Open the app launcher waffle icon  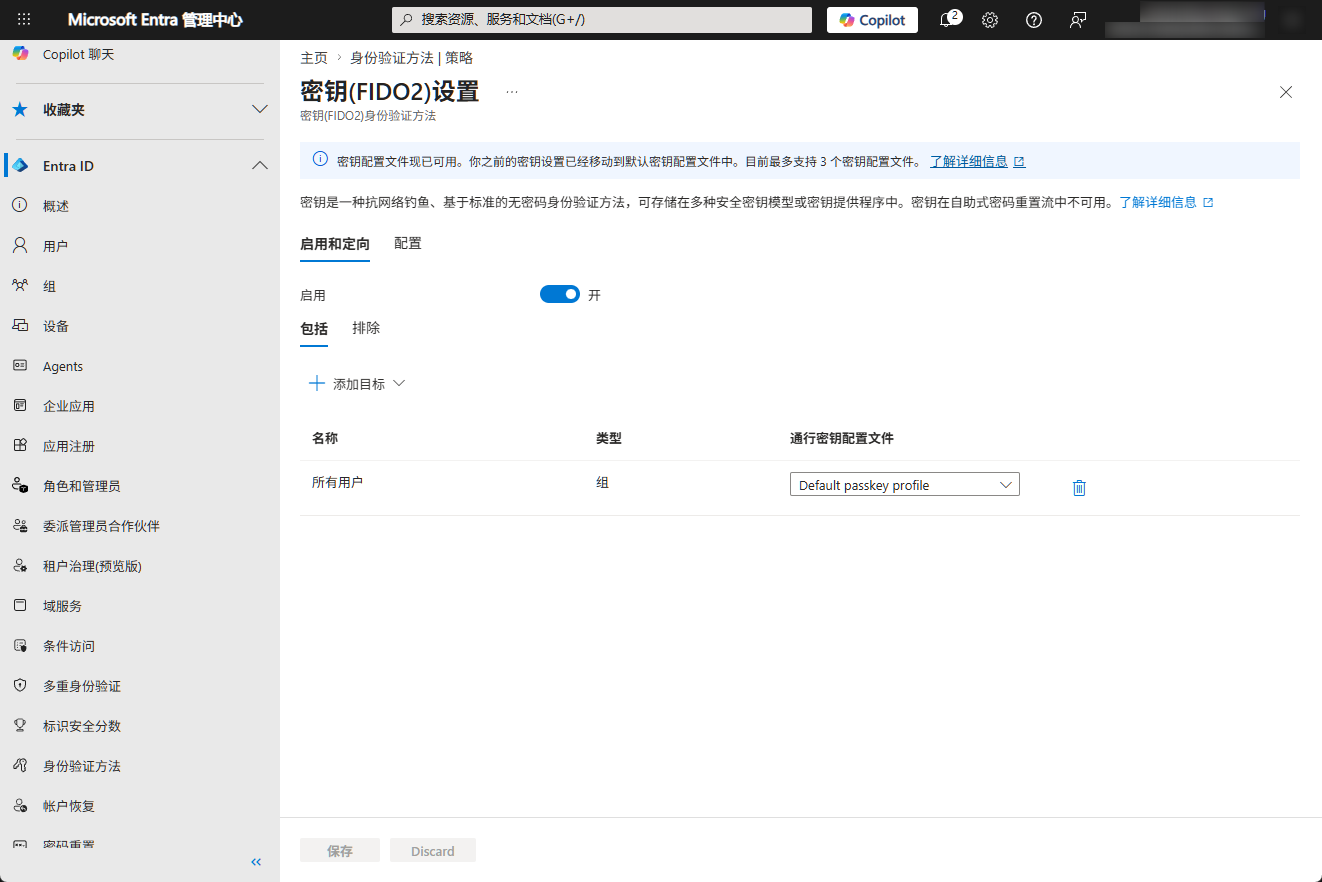coord(24,20)
